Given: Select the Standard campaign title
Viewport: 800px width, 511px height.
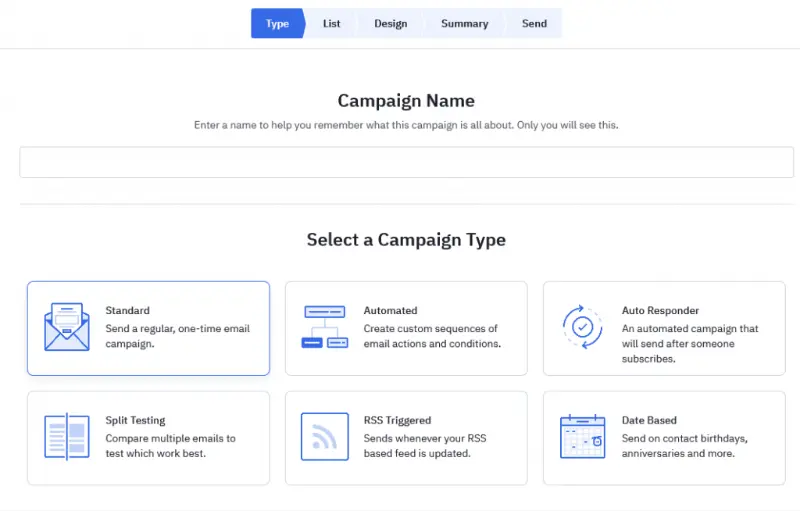Looking at the screenshot, I should click(127, 311).
